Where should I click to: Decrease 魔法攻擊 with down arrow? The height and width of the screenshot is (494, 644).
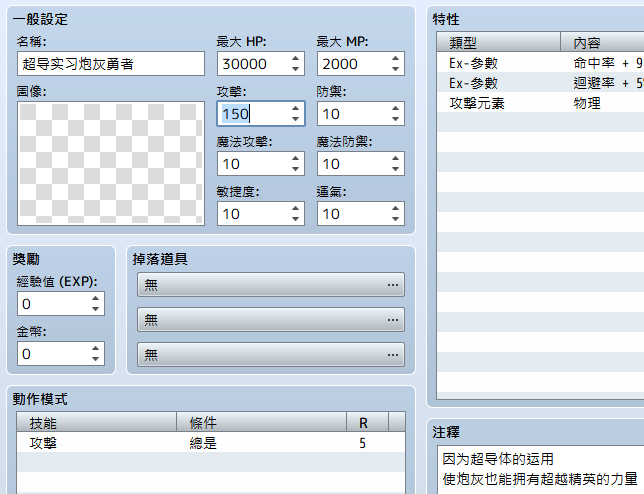pos(295,169)
